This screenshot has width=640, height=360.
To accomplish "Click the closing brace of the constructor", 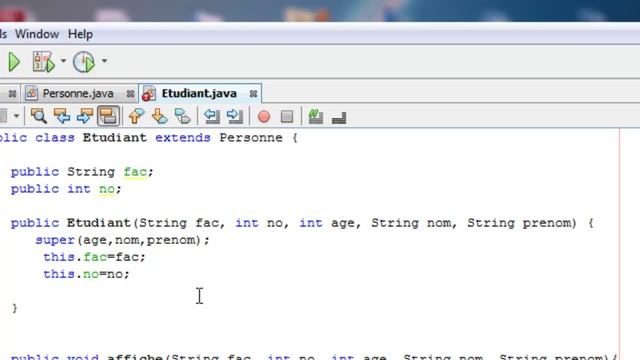I will [x=15, y=308].
